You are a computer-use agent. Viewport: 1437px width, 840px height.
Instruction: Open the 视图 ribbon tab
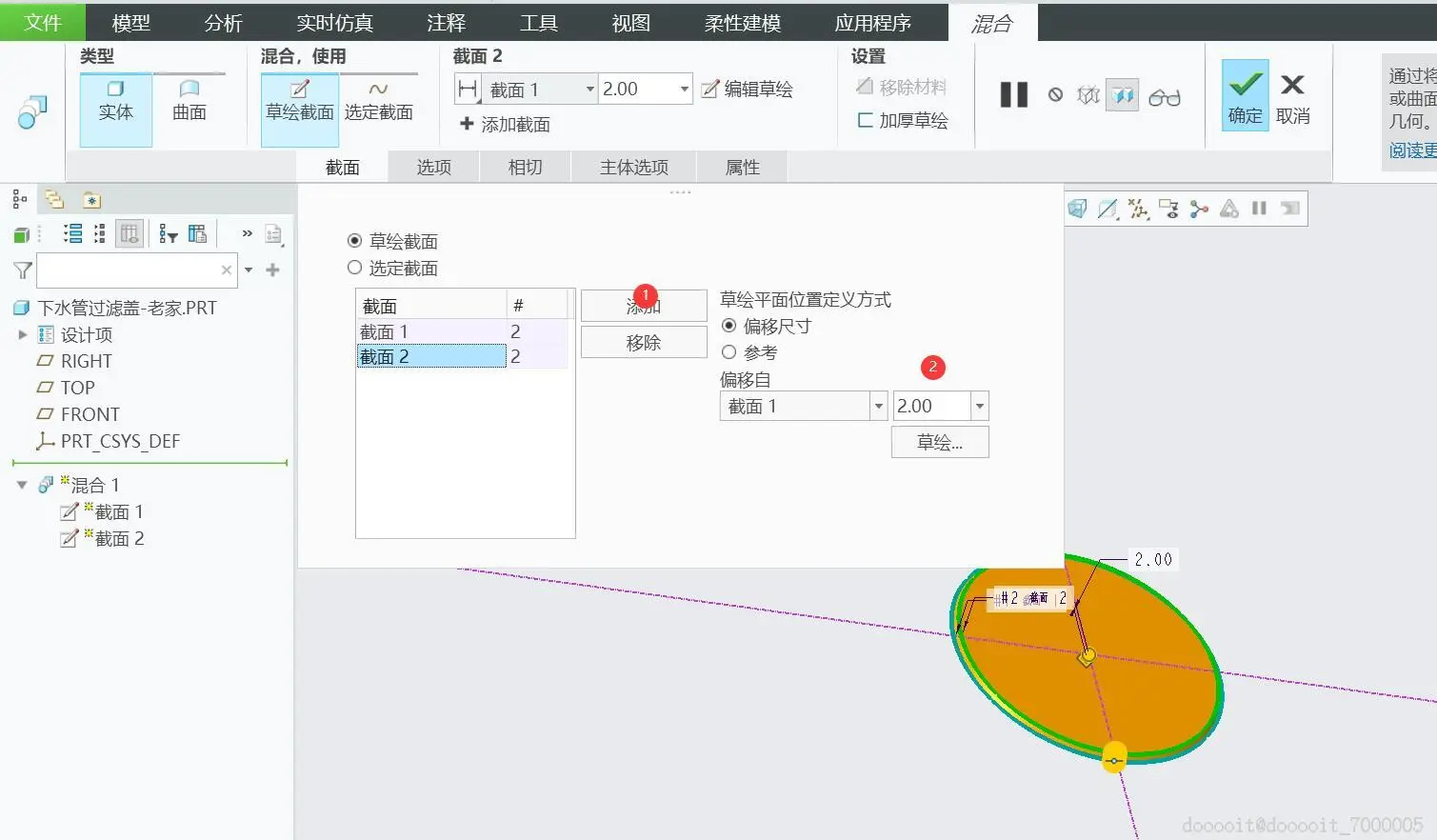click(x=629, y=22)
